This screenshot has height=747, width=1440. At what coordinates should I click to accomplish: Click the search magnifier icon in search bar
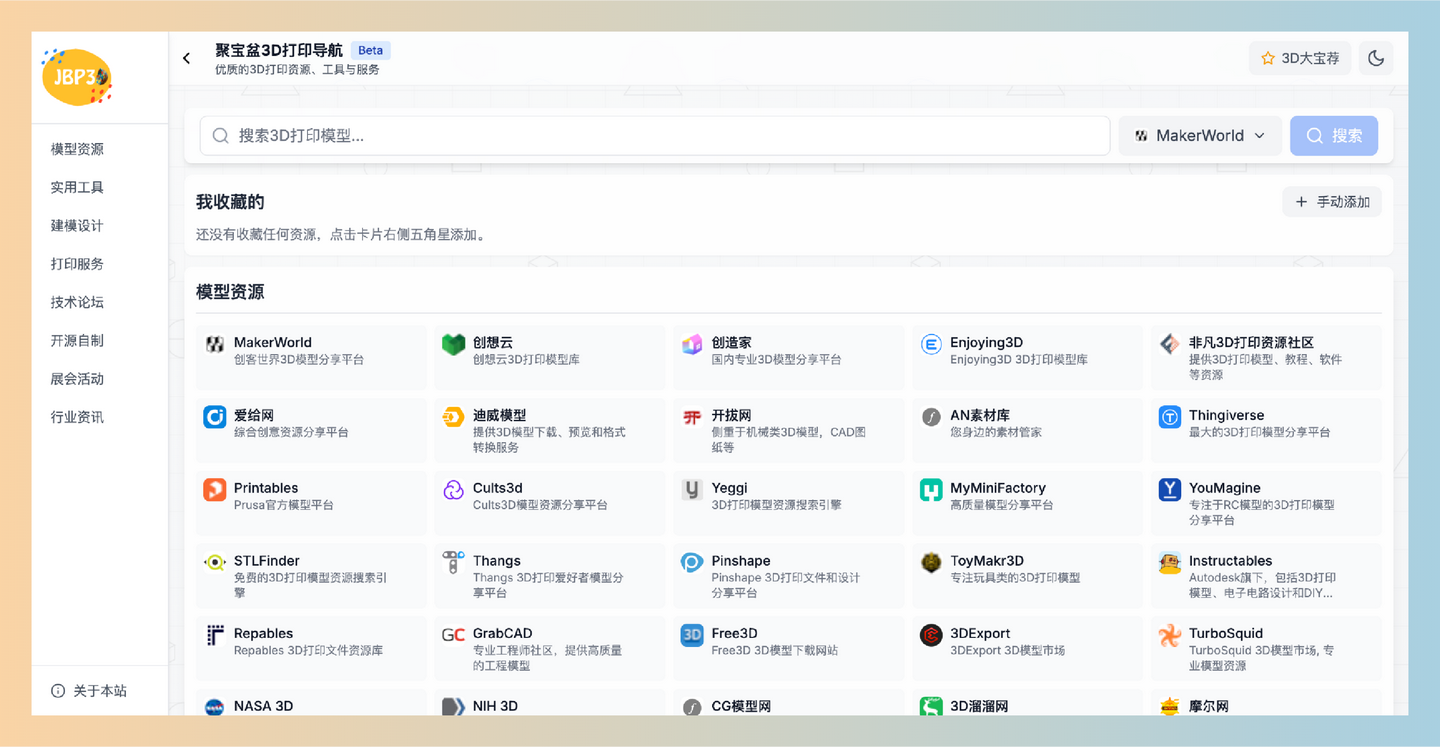[220, 135]
